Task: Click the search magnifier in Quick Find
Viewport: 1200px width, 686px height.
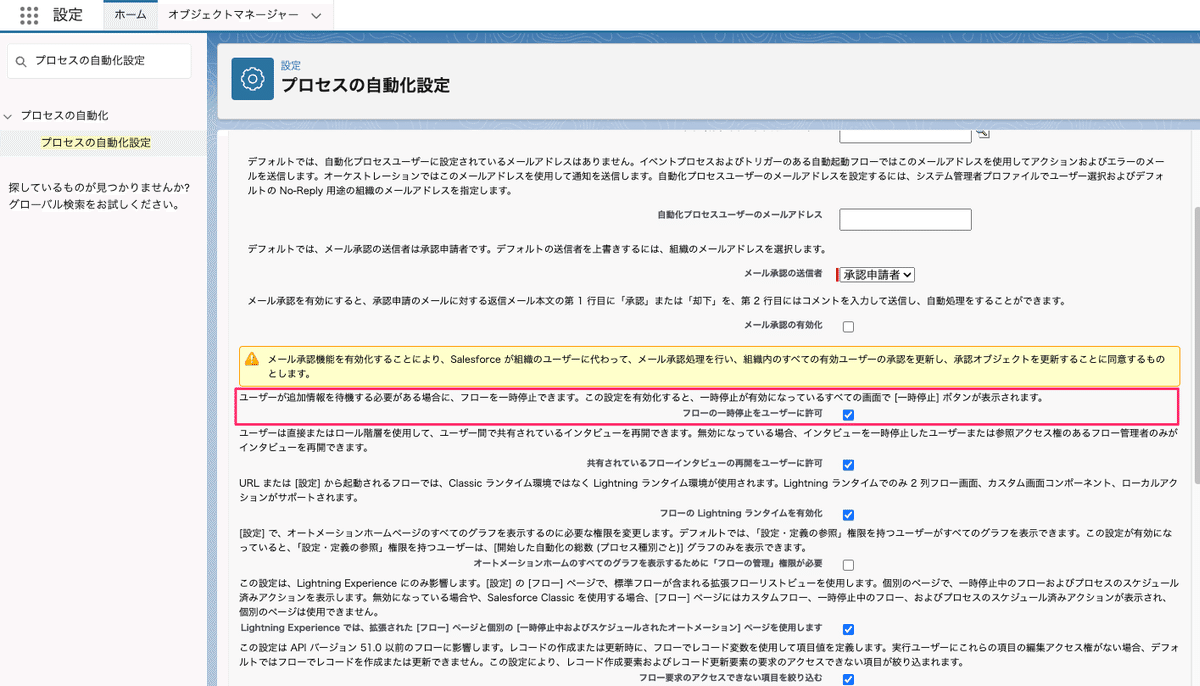Action: coord(21,62)
